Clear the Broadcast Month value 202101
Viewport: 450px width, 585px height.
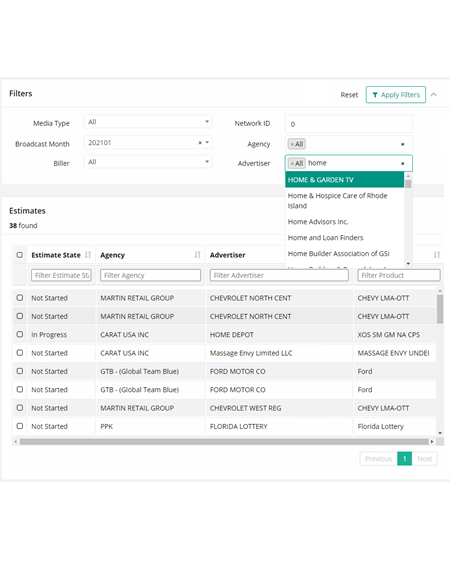[x=200, y=143]
